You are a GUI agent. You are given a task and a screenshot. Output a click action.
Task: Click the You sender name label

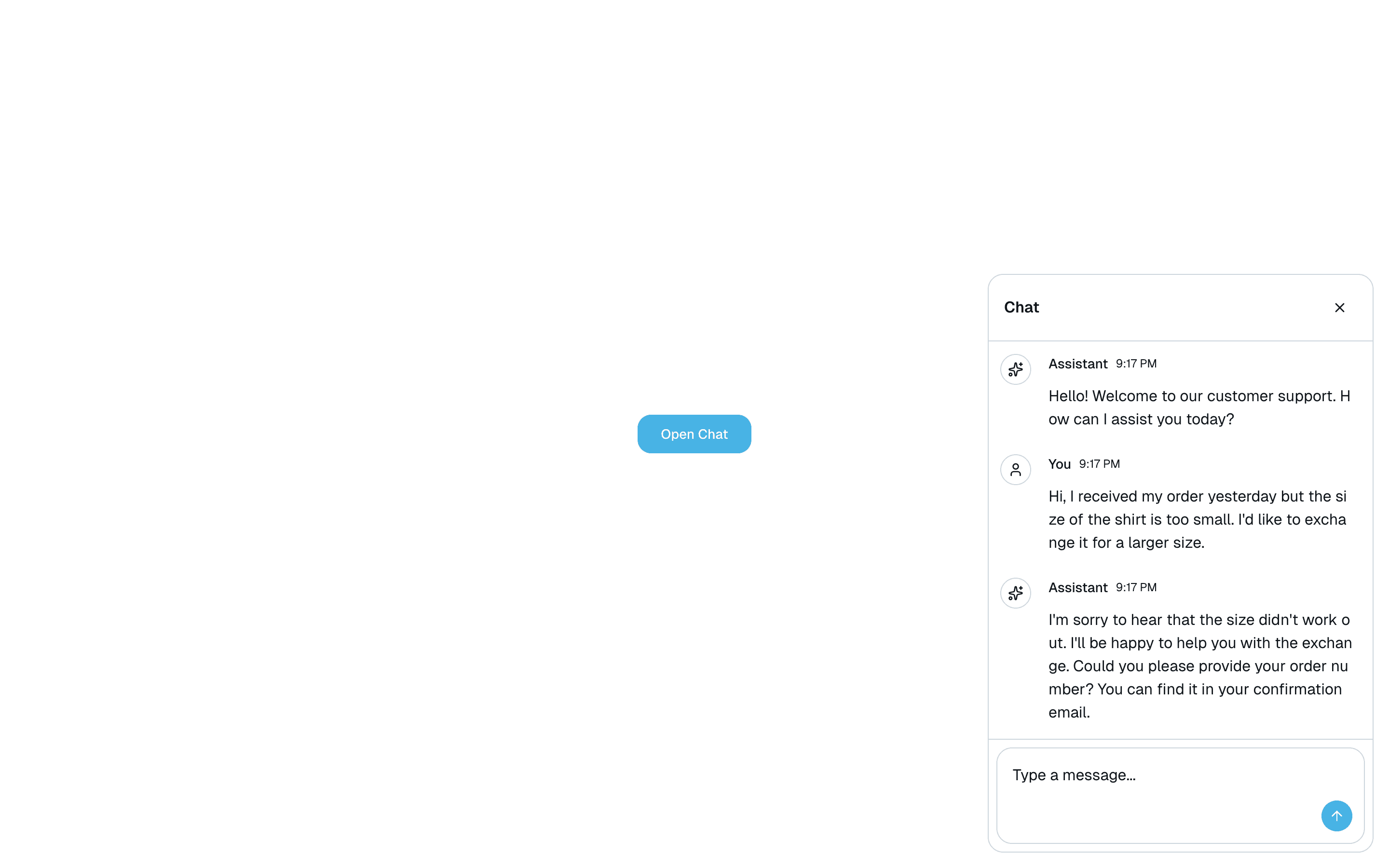pos(1059,464)
